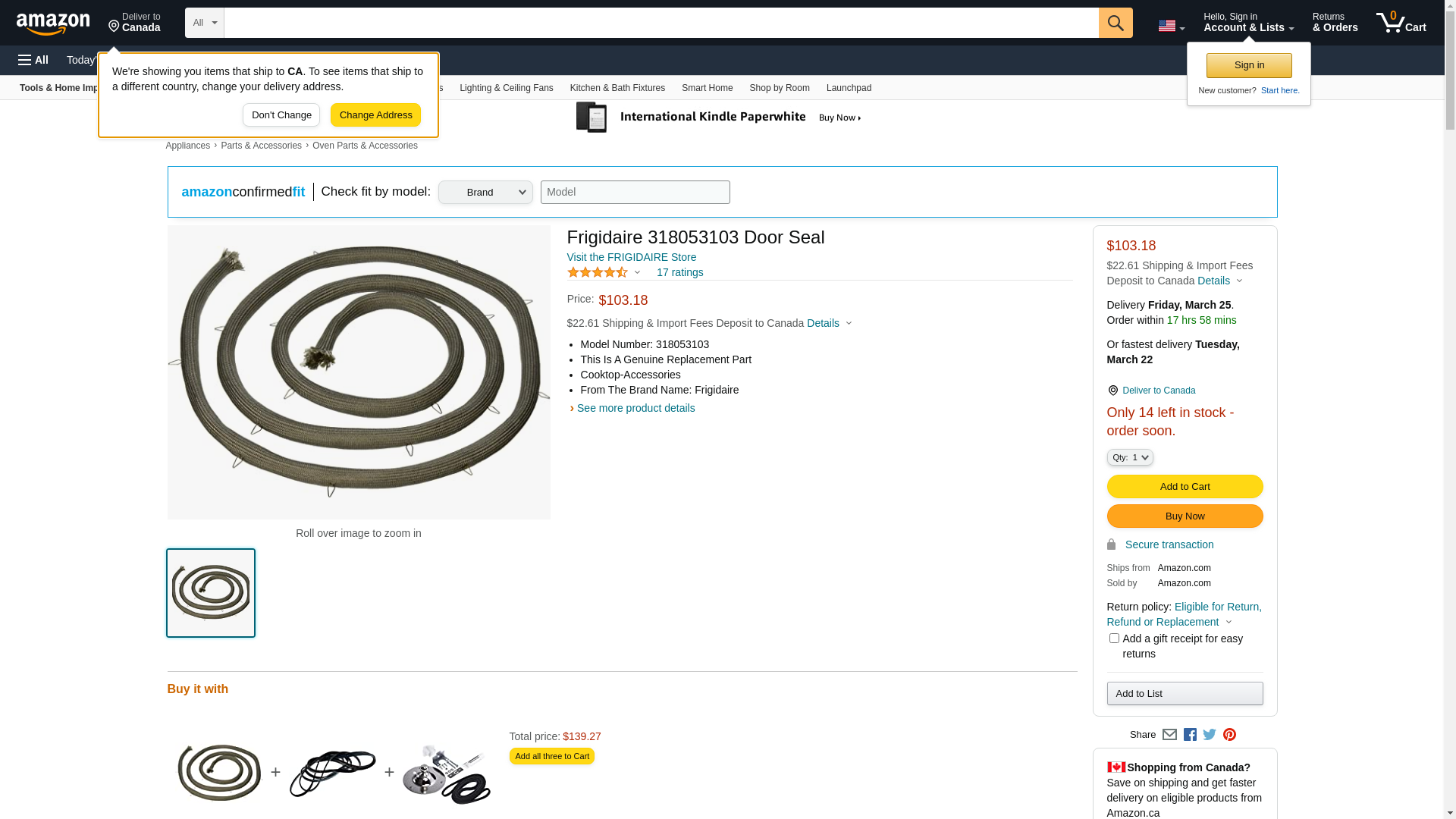Open the Brand dropdown

click(485, 192)
